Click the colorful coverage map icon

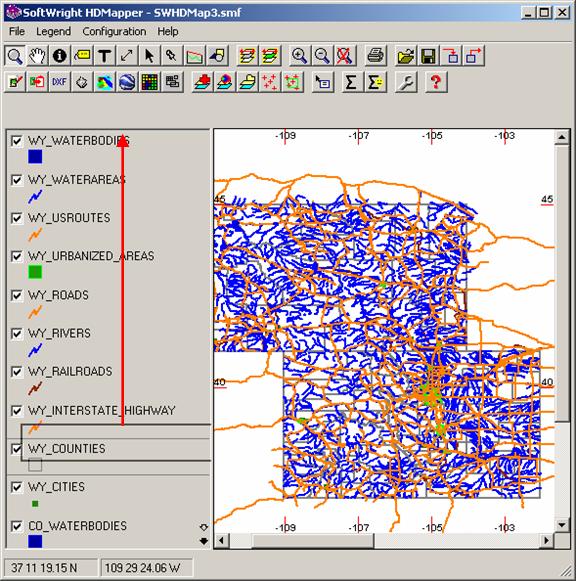(x=104, y=82)
